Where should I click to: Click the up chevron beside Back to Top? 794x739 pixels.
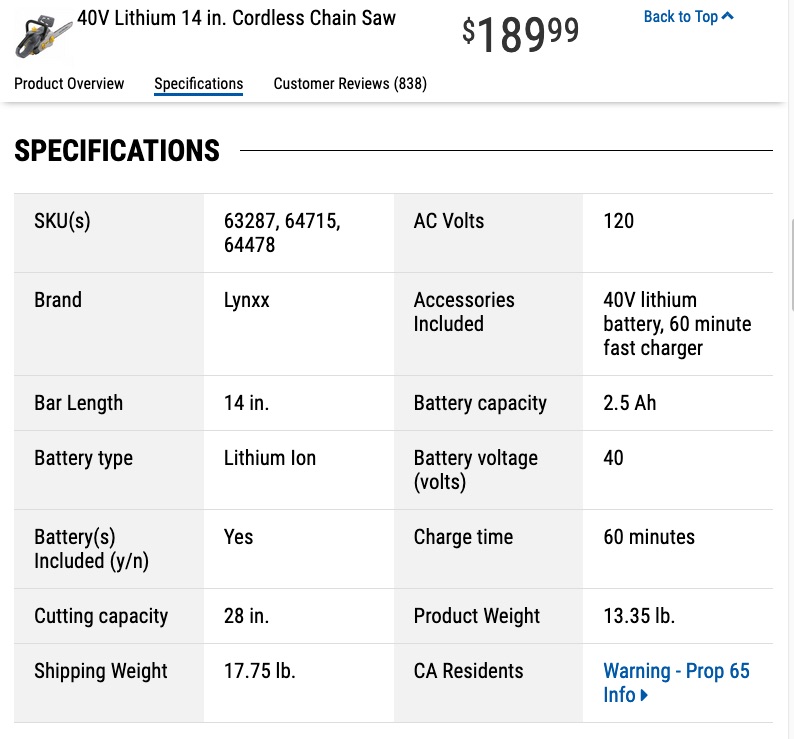[727, 16]
